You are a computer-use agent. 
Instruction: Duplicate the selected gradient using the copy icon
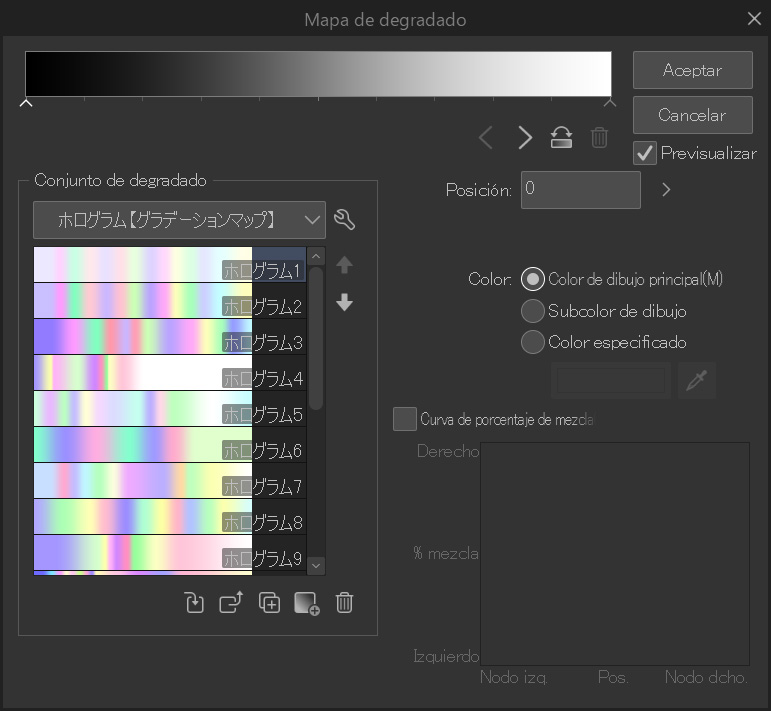pyautogui.click(x=269, y=603)
